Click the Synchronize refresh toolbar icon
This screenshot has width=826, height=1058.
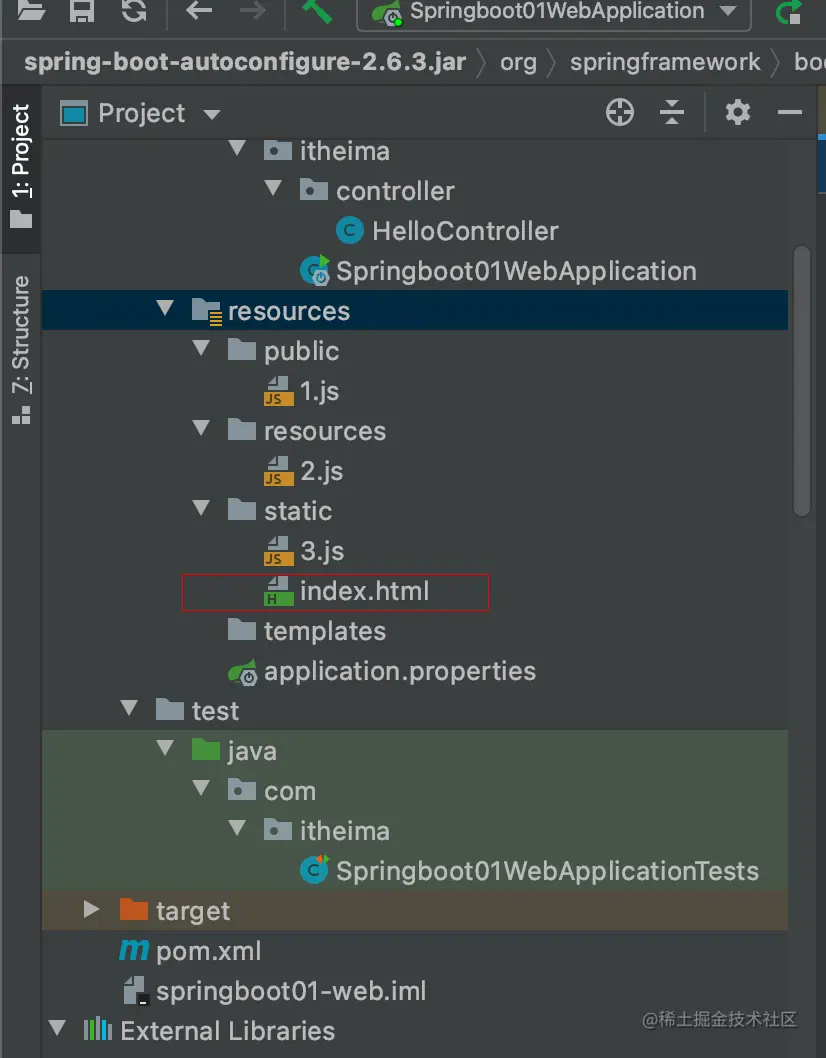[x=134, y=10]
